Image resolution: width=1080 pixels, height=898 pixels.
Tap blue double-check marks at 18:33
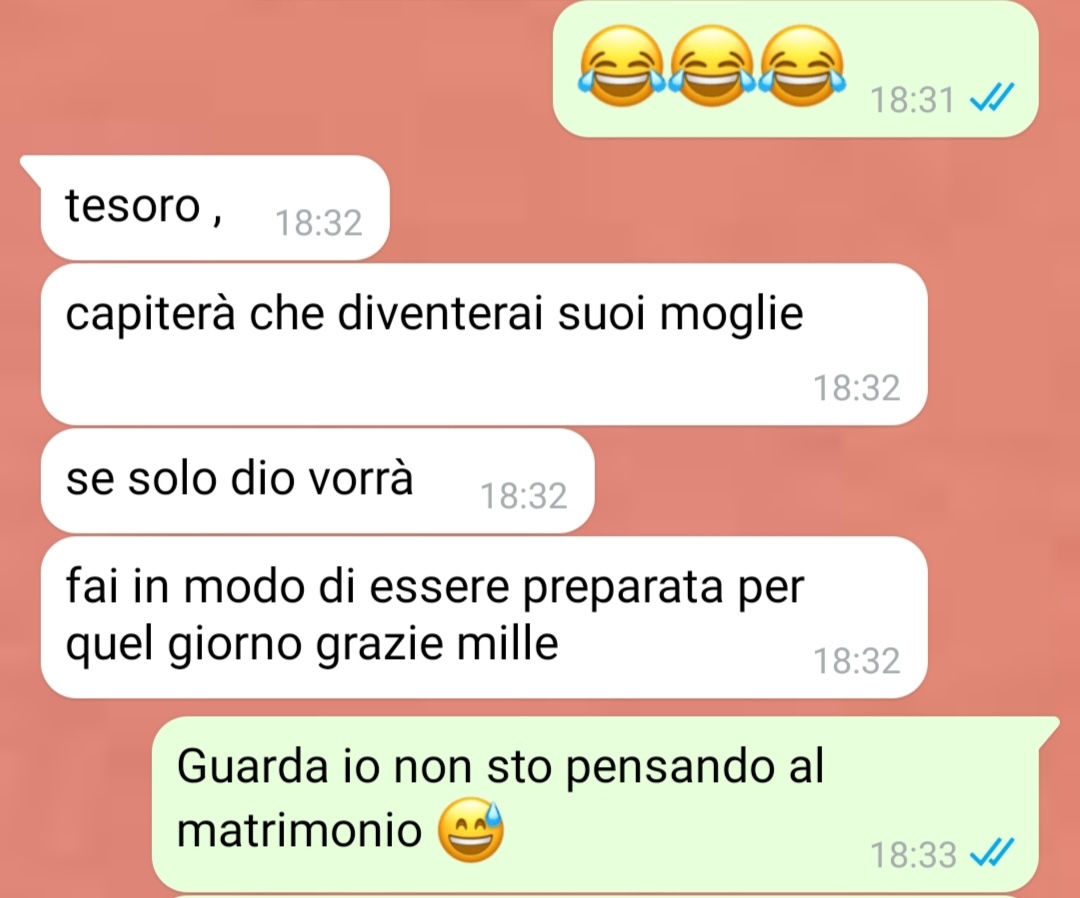[x=992, y=853]
